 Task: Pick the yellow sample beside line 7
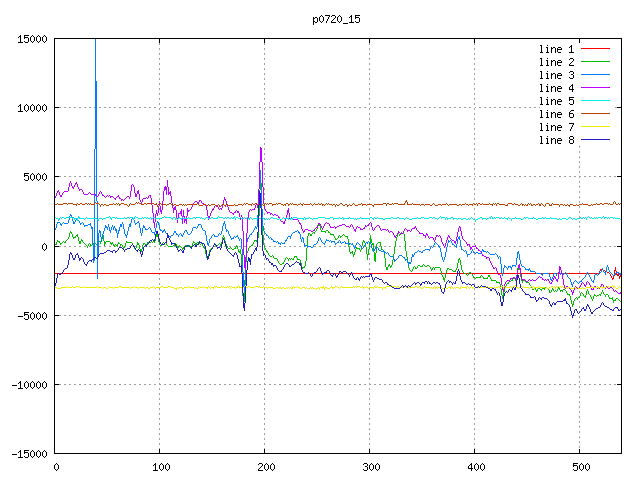[595, 127]
